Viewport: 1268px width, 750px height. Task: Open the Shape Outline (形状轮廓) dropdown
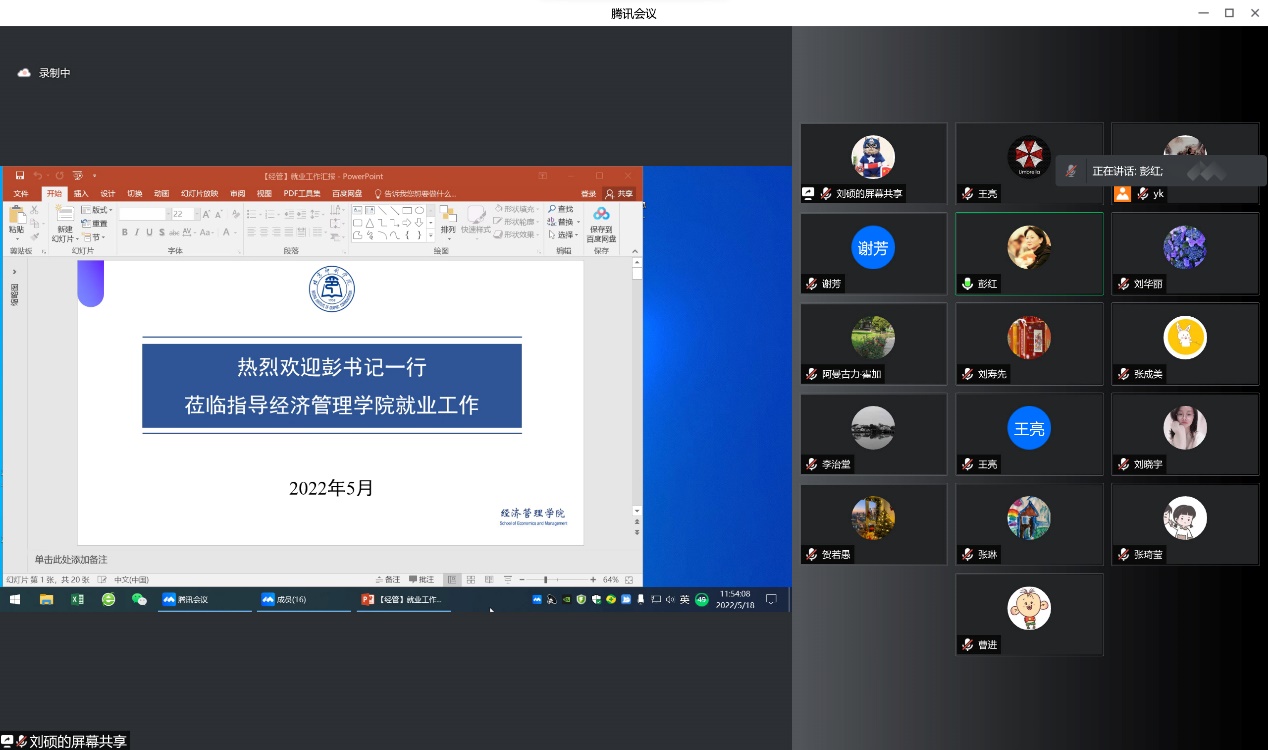pyautogui.click(x=519, y=221)
